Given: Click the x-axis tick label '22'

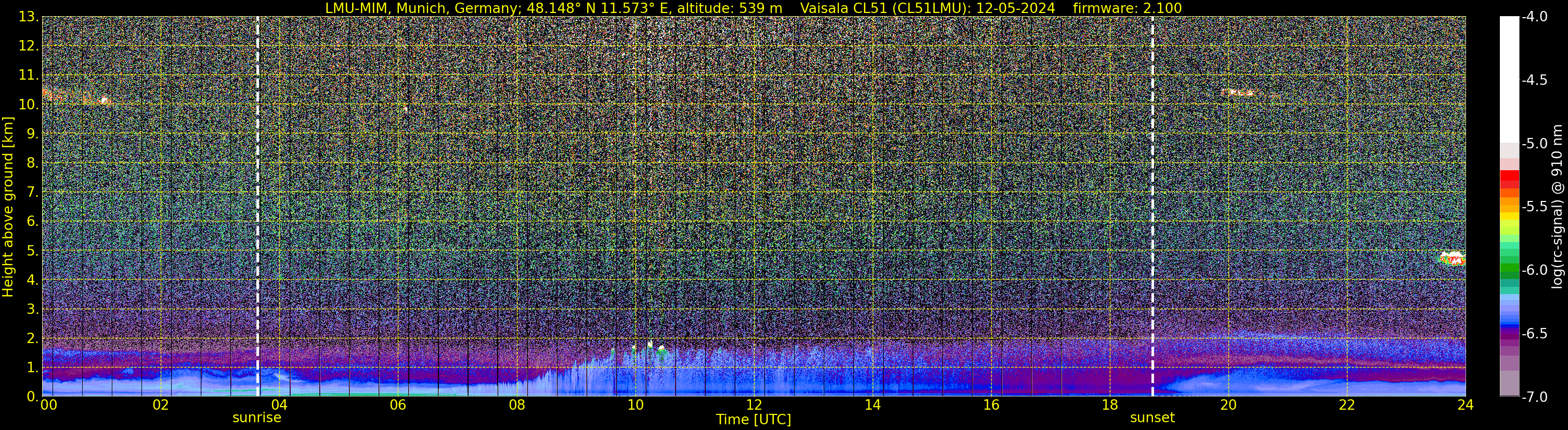Looking at the screenshot, I should (x=1347, y=405).
